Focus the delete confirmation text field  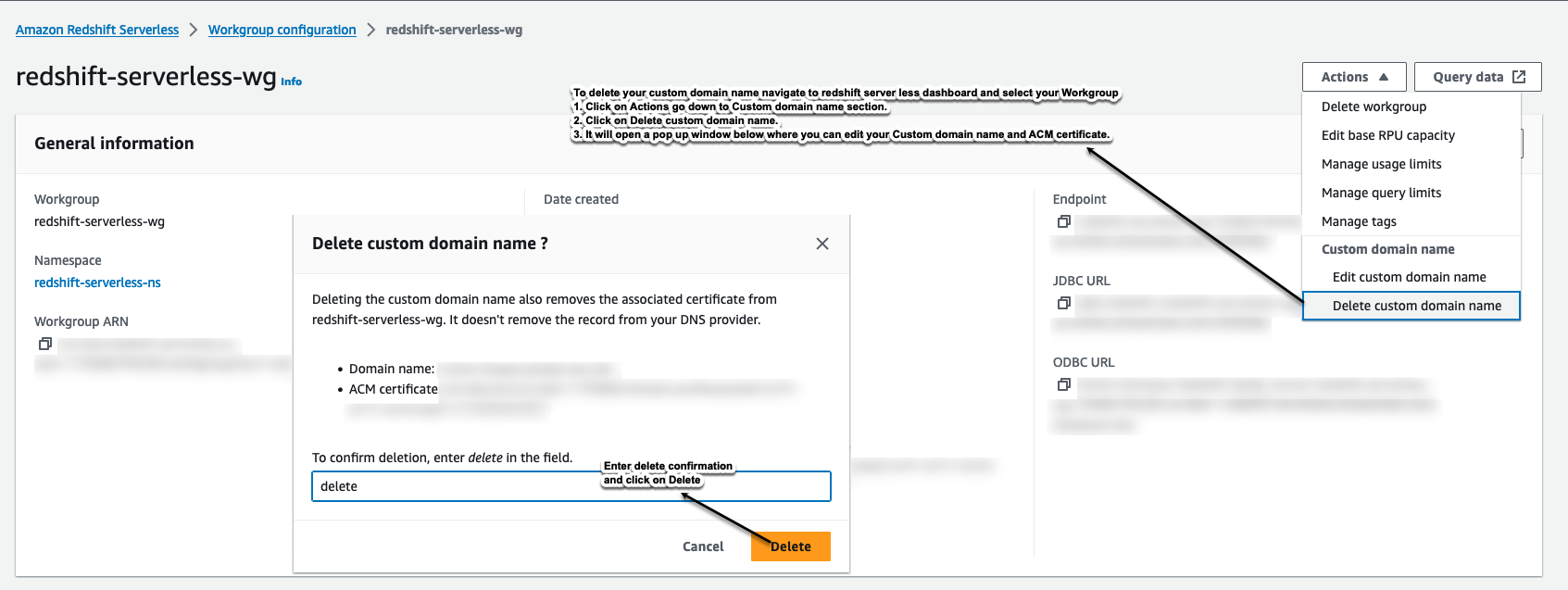pos(571,486)
